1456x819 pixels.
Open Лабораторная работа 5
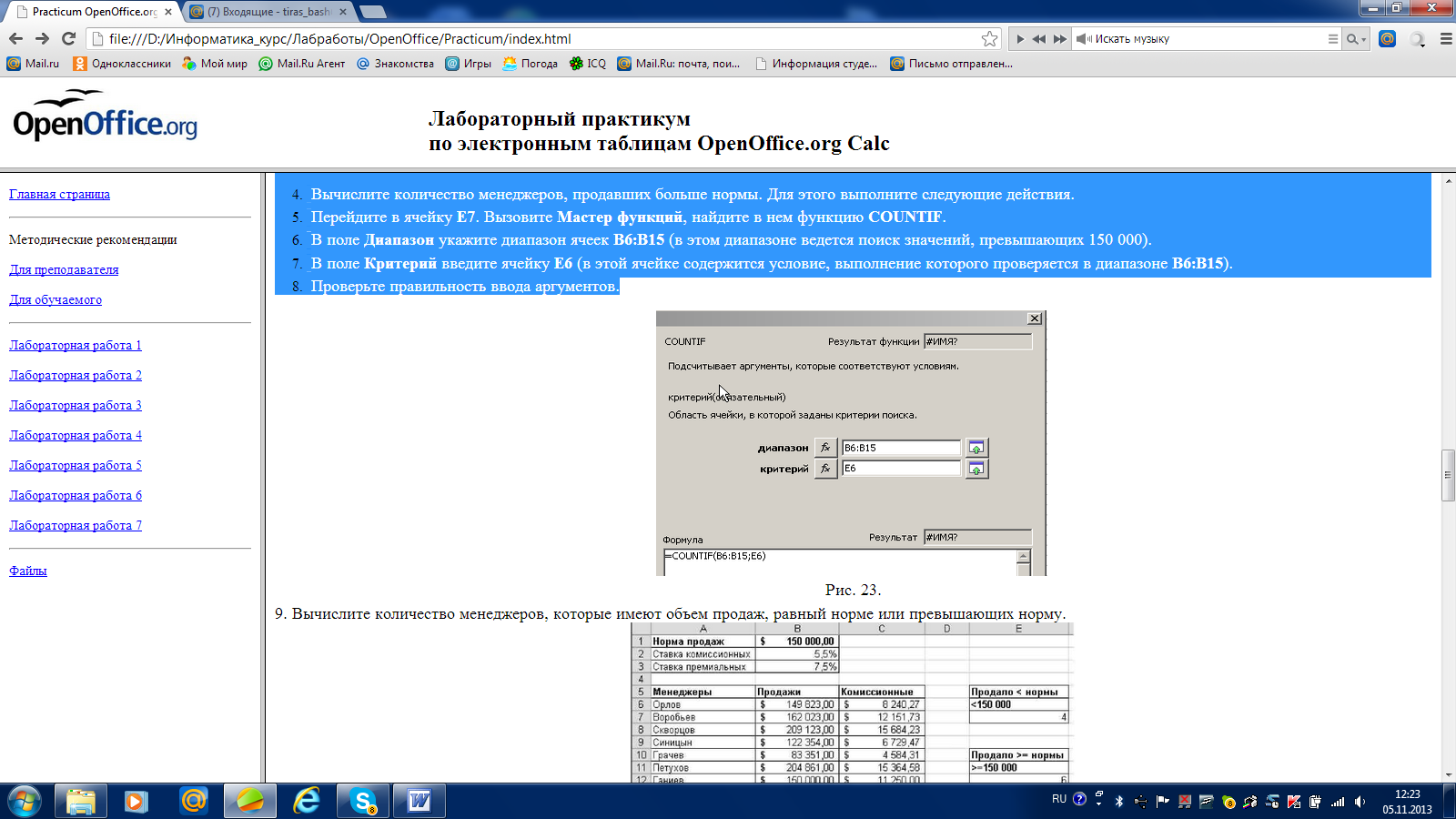pos(76,465)
